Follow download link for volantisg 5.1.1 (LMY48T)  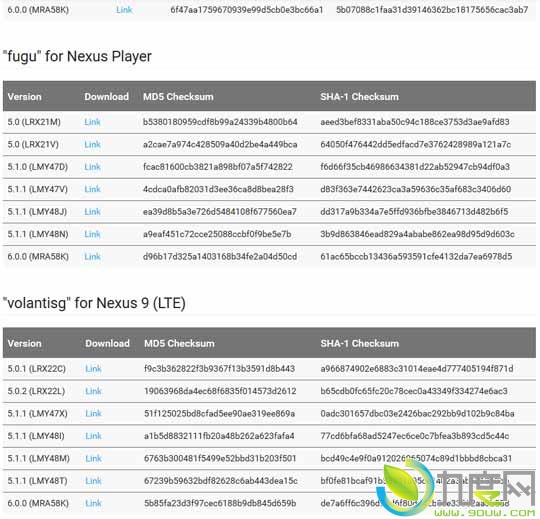(x=93, y=481)
